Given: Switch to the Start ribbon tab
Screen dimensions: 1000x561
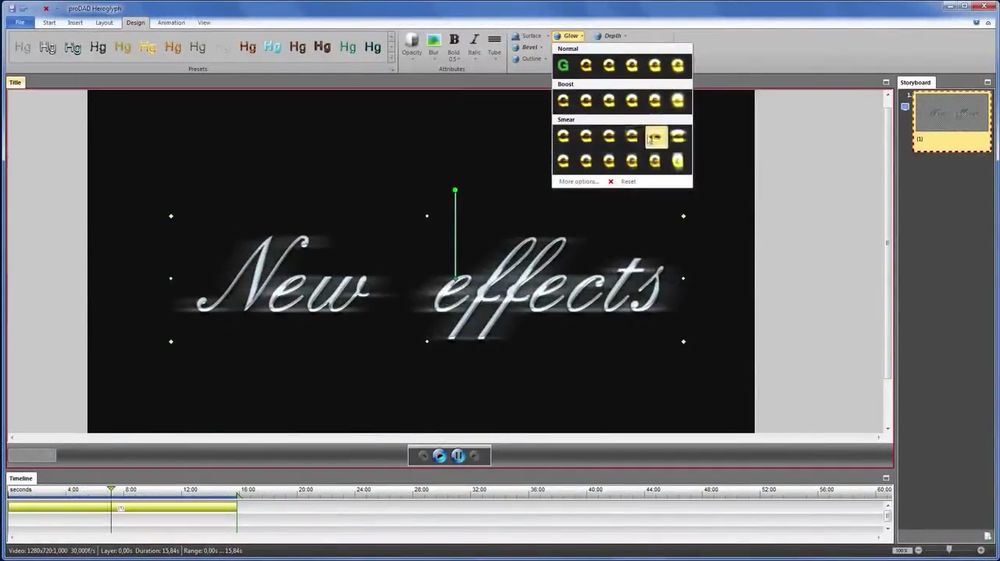Looking at the screenshot, I should 49,22.
